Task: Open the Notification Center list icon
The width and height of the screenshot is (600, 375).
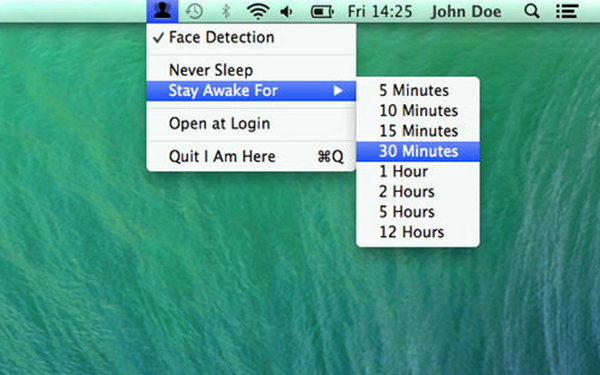Action: pos(567,11)
